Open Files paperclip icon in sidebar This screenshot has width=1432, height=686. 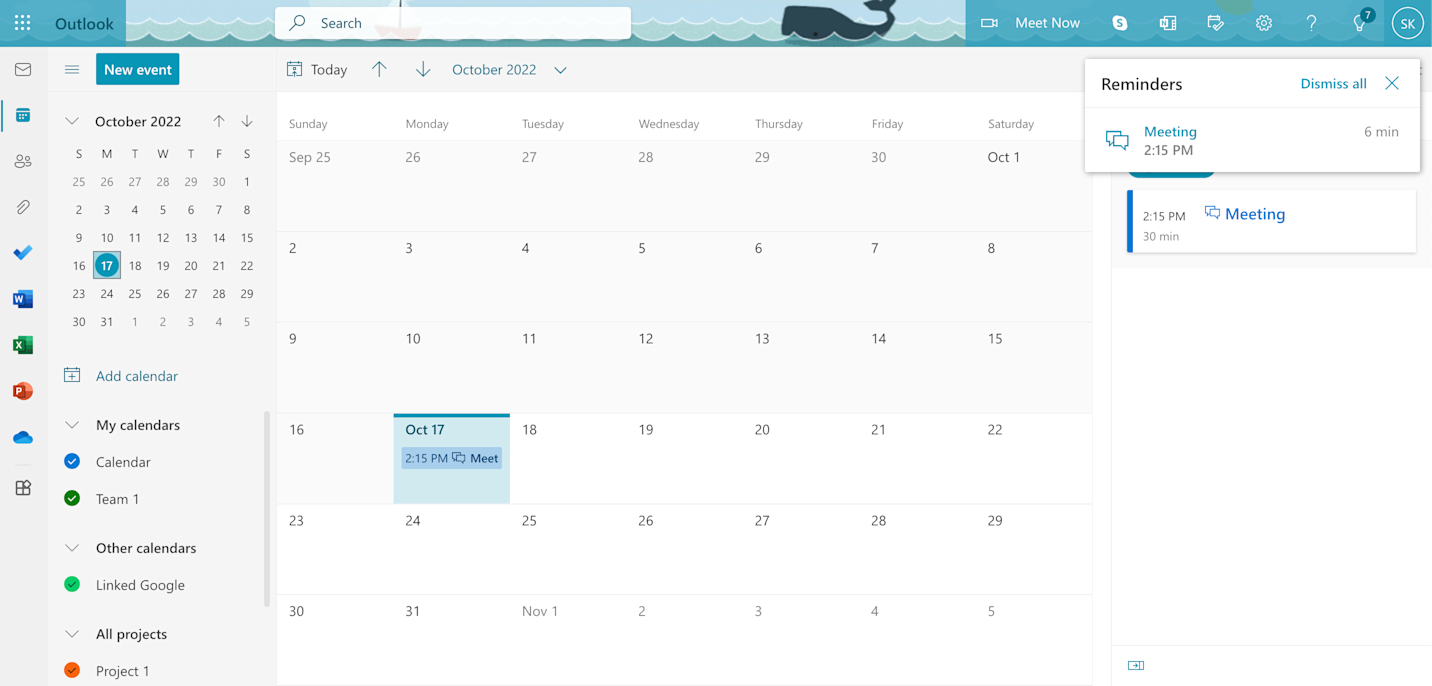click(23, 207)
